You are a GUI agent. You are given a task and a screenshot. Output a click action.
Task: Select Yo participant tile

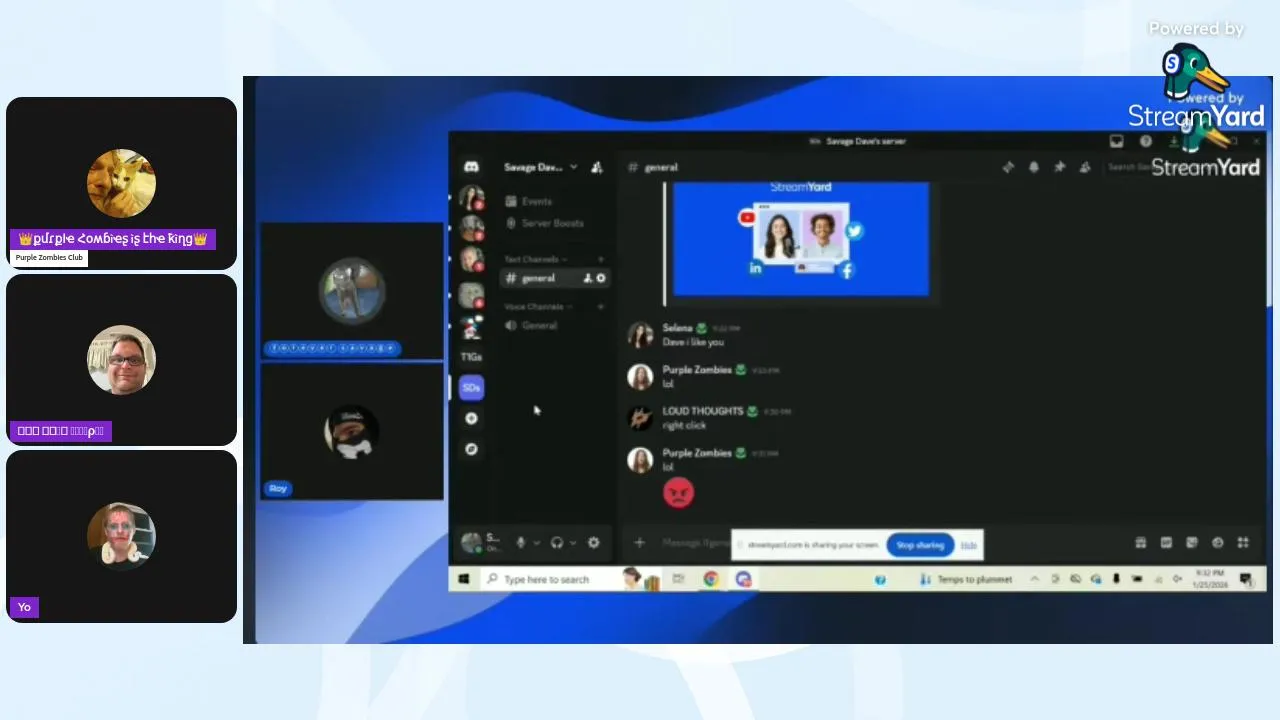click(121, 536)
